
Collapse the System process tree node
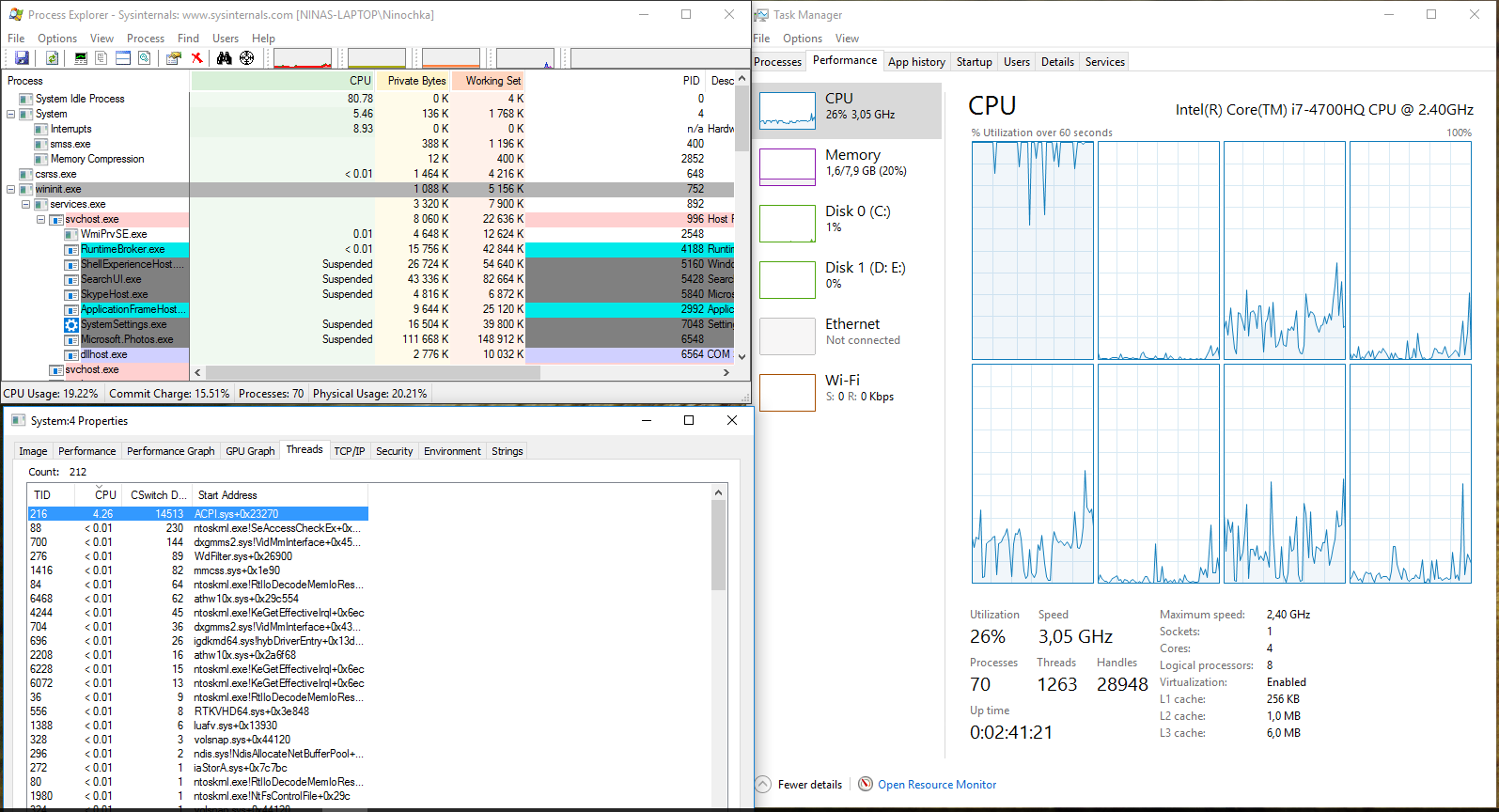coord(10,114)
